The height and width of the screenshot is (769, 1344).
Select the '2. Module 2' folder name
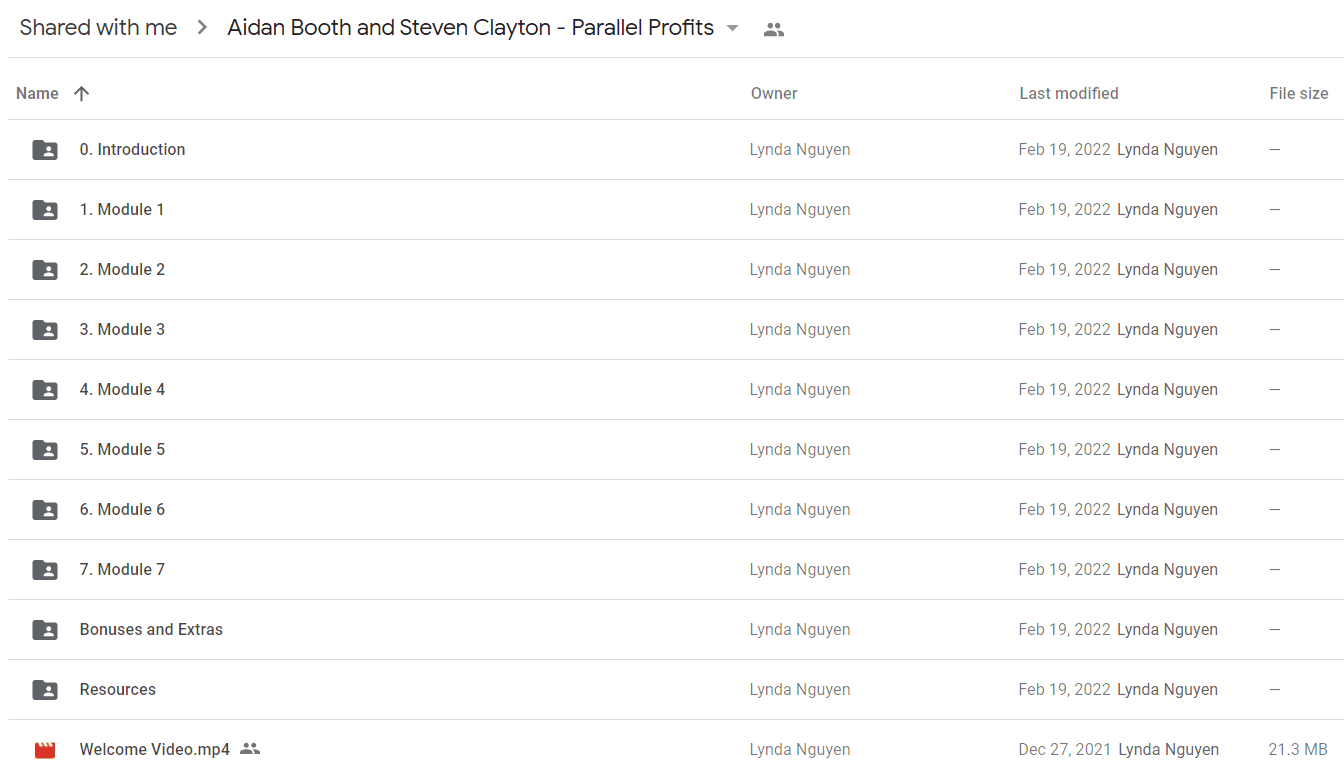[122, 269]
